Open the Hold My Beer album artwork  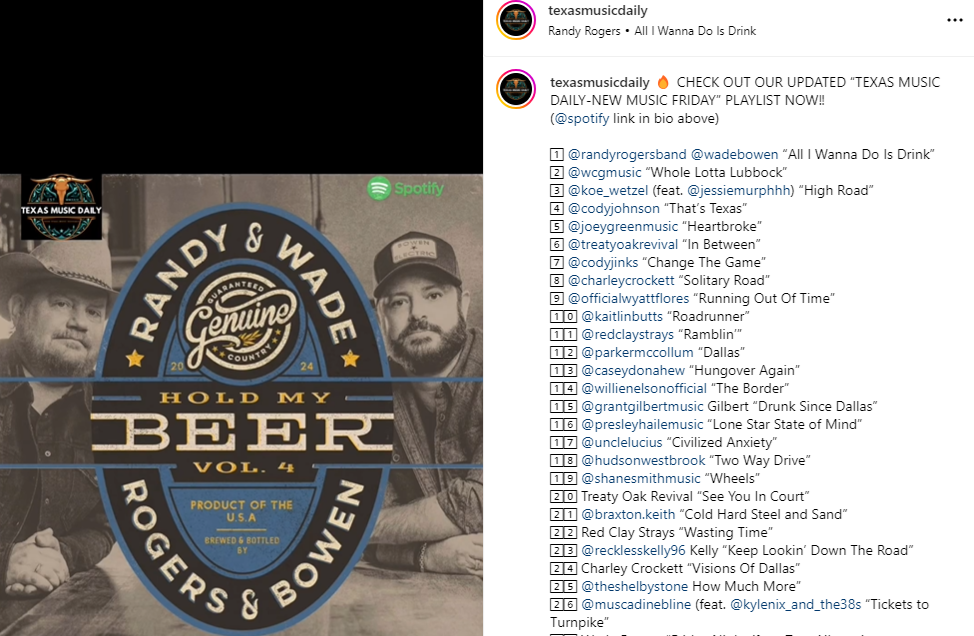(x=242, y=405)
